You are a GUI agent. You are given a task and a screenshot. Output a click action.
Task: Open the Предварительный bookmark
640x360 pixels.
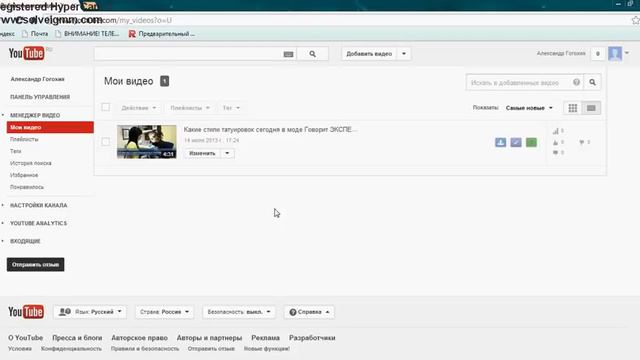point(162,34)
